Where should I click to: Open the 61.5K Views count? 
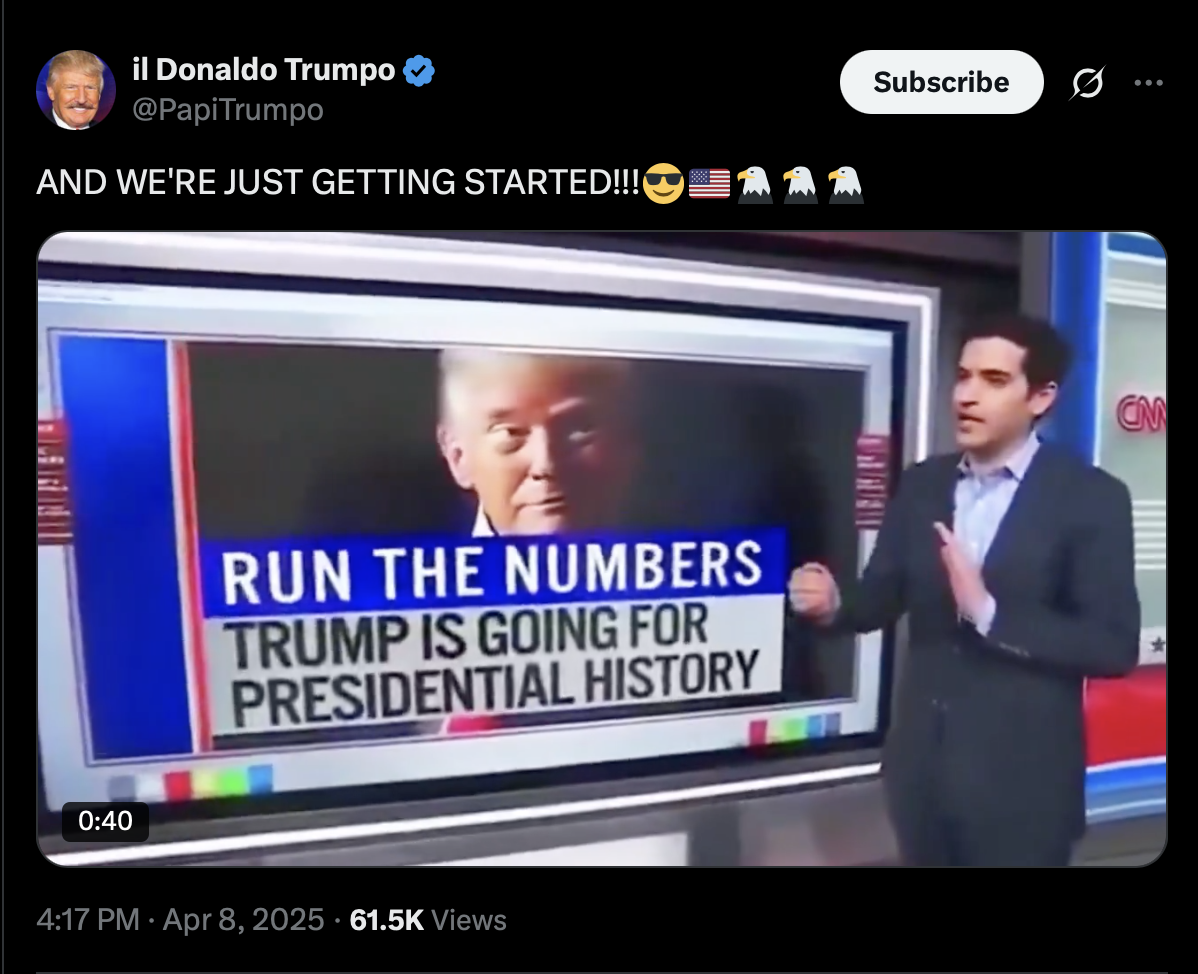428,920
